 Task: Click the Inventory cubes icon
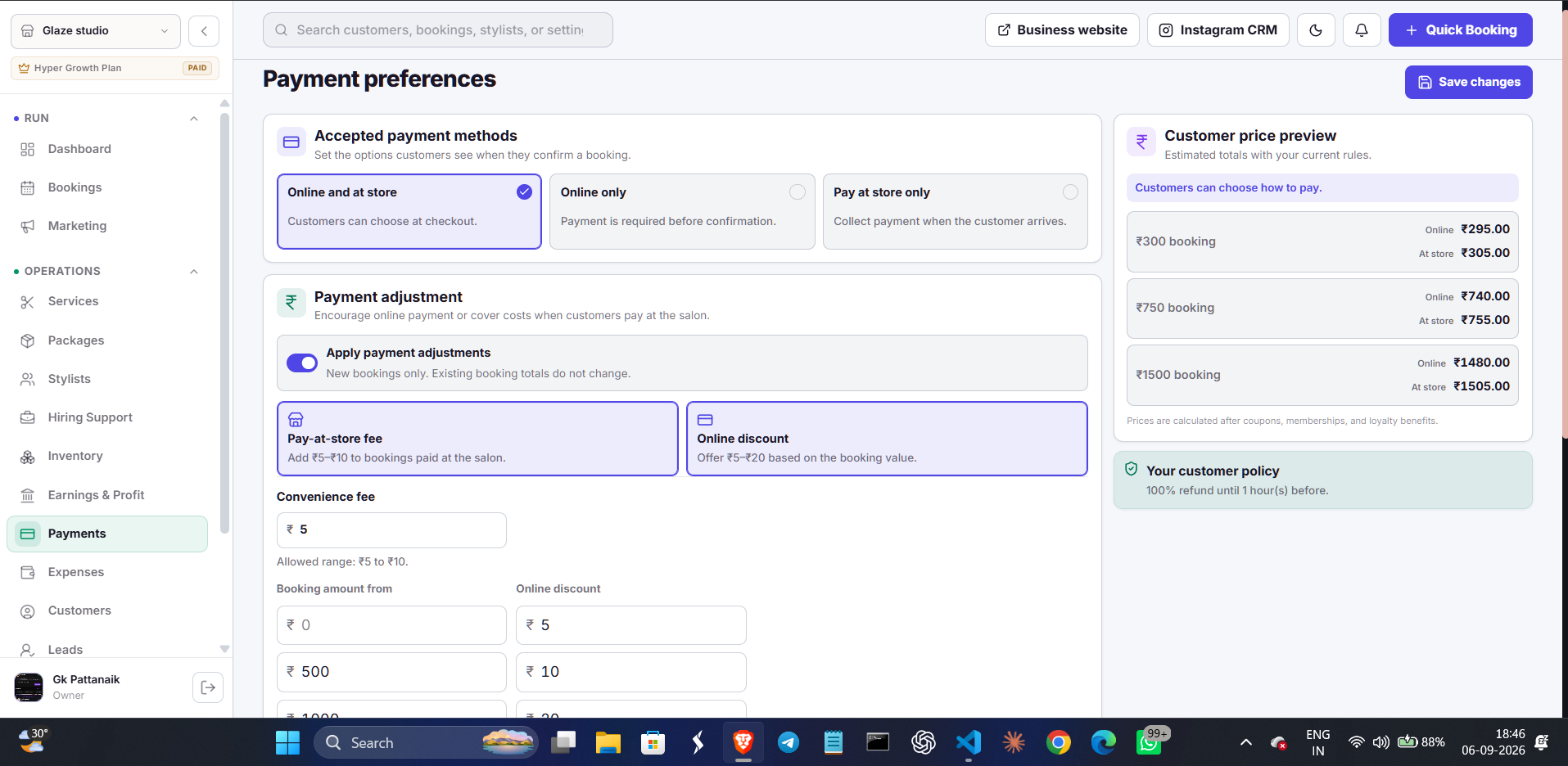tap(28, 457)
